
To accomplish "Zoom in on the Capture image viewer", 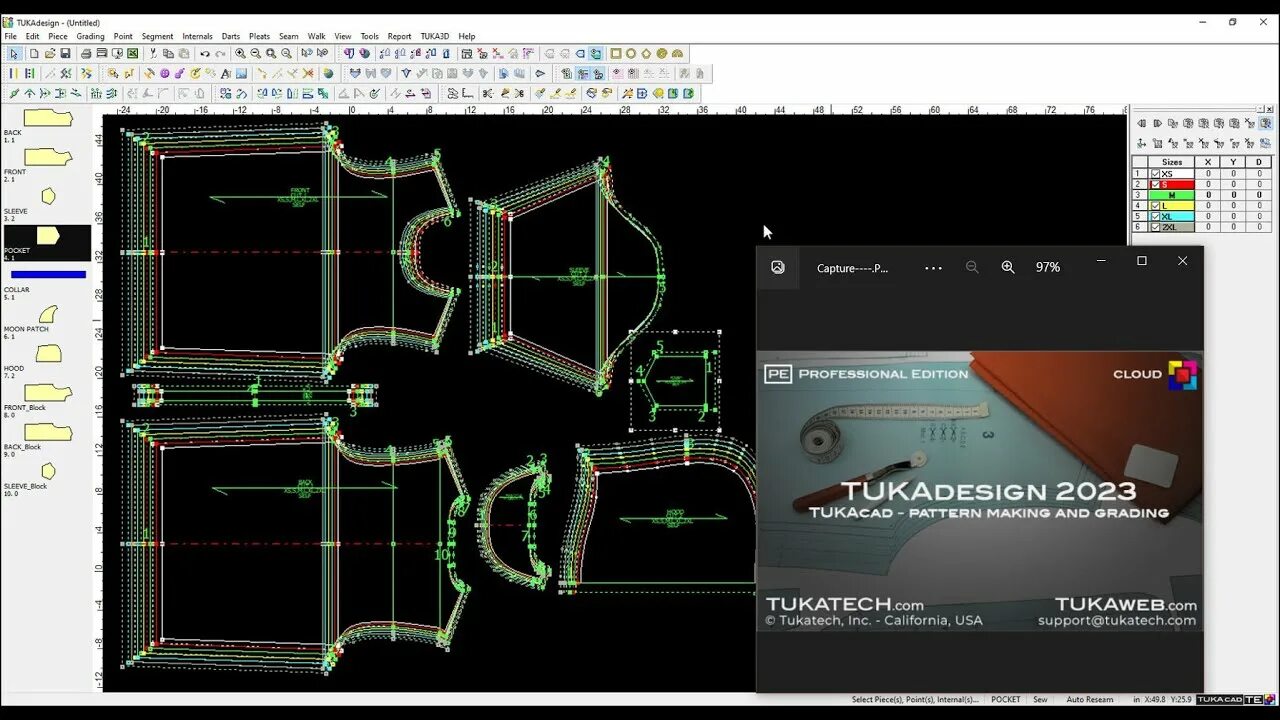I will pos(1008,267).
